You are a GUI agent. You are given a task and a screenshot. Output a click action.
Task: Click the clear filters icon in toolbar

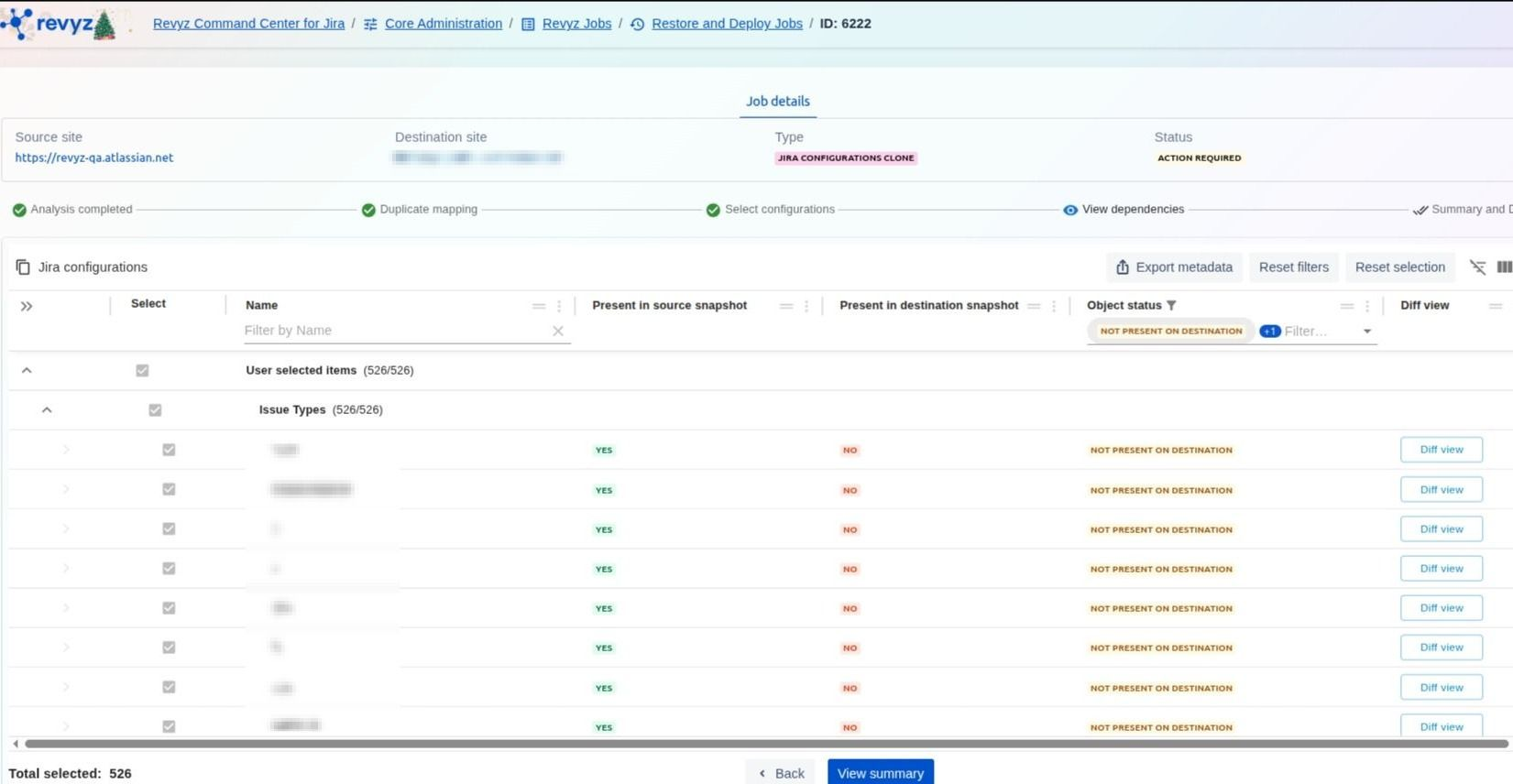(1477, 267)
